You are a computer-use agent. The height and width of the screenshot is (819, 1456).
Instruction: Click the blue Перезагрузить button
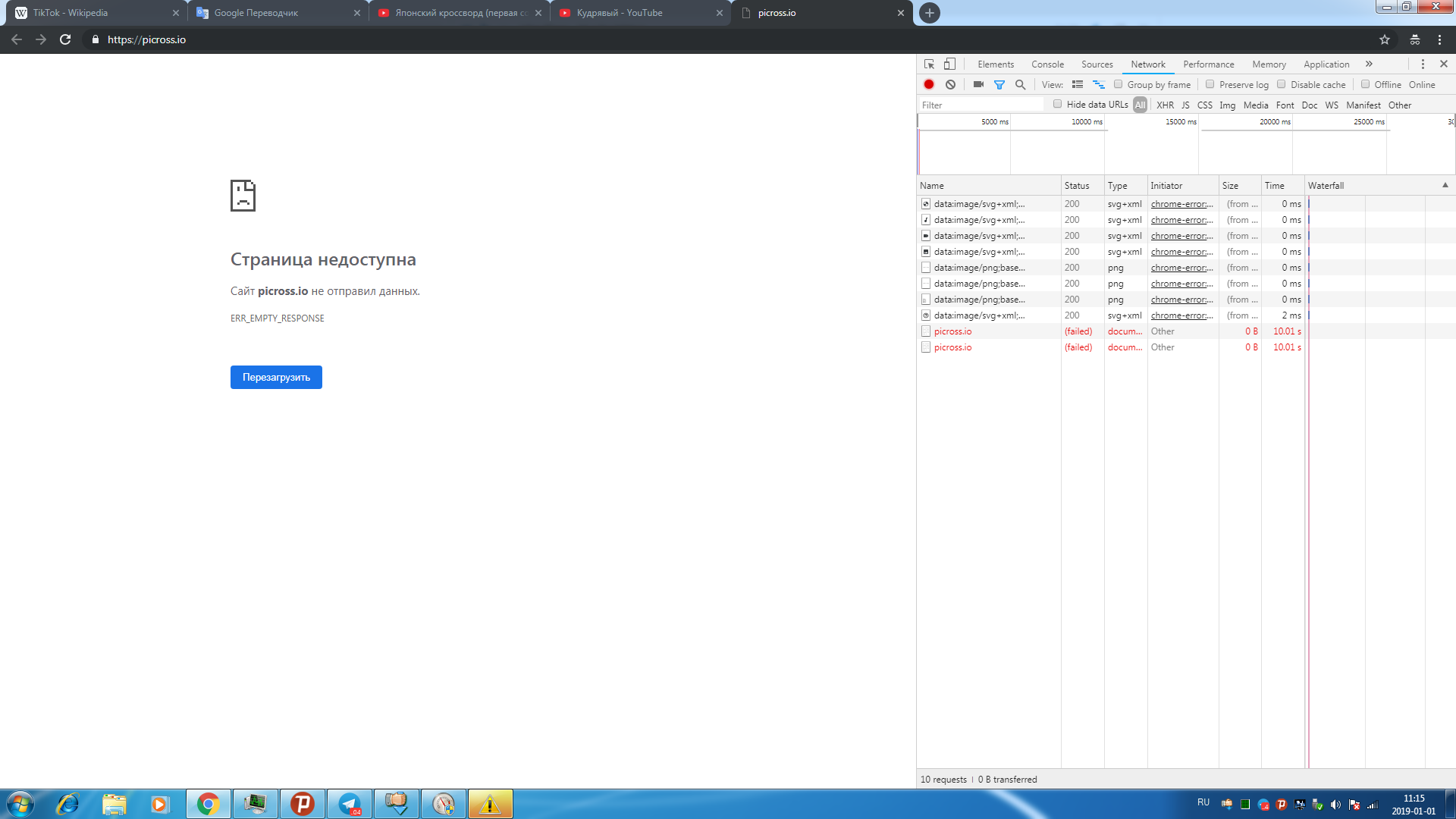click(x=276, y=377)
